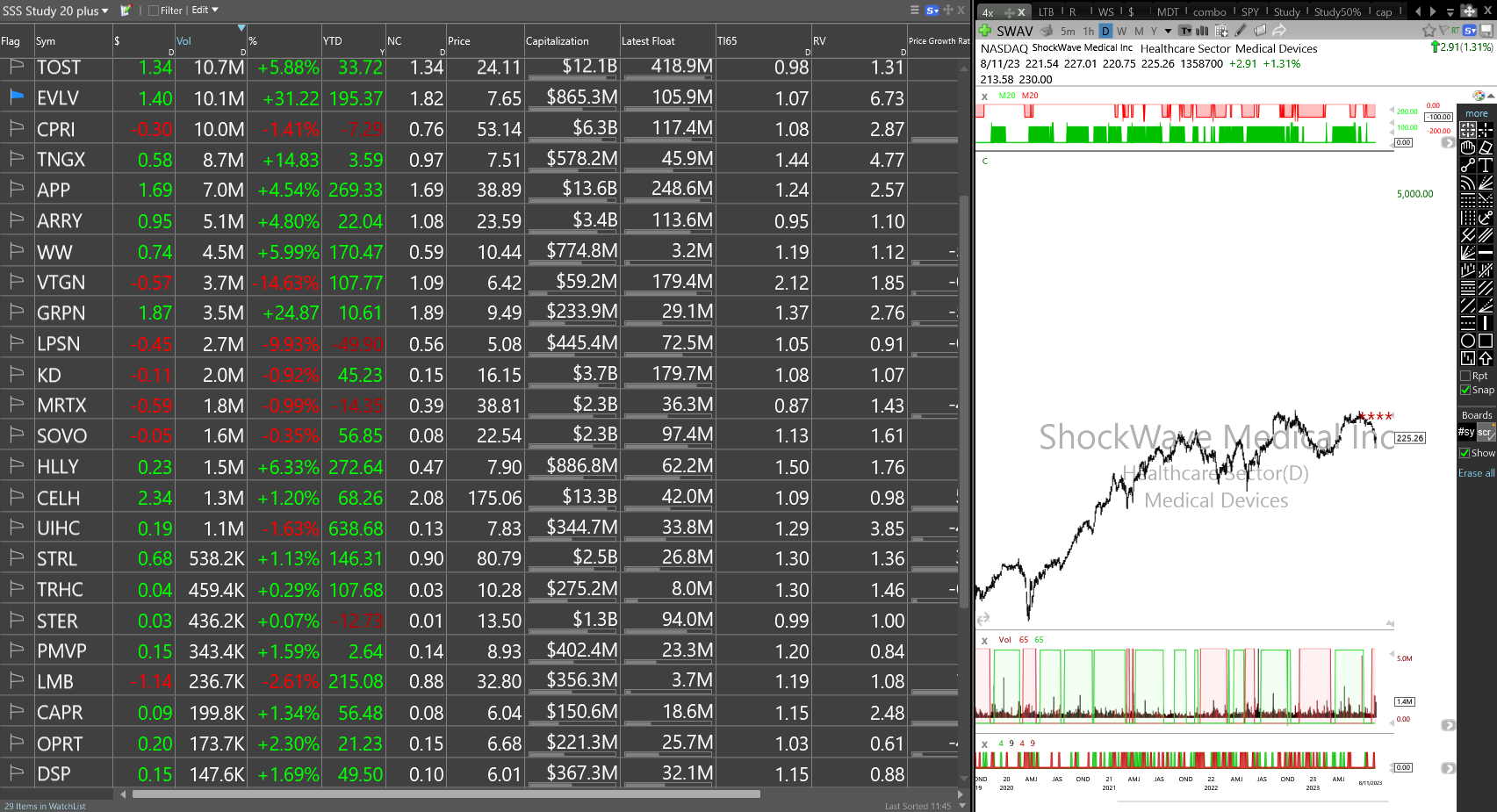Toggle the RT real-time indicator

point(1455,31)
